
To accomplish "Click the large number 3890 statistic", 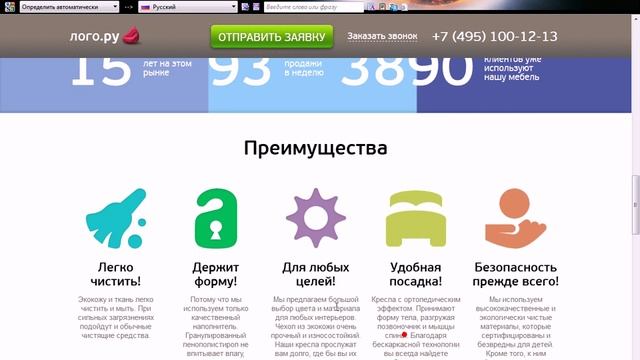I will point(407,72).
